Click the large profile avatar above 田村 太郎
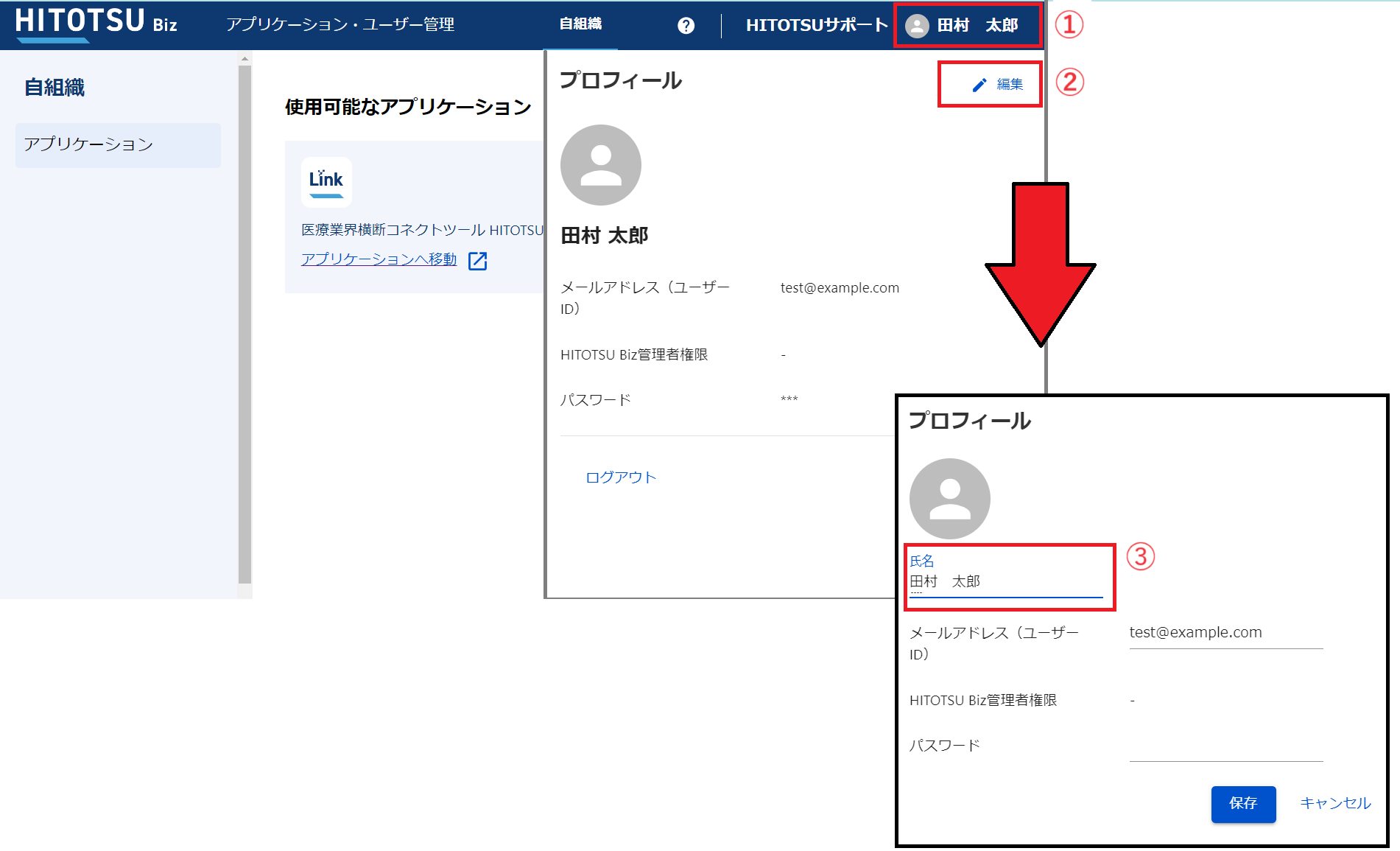The image size is (1400, 851). [600, 165]
